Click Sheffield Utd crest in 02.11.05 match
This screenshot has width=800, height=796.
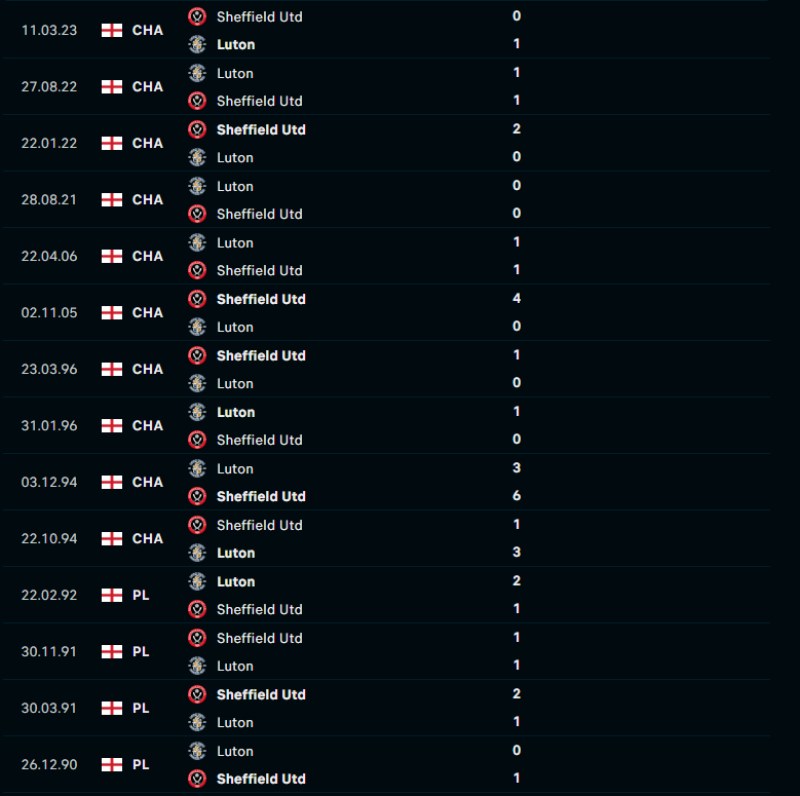click(197, 299)
